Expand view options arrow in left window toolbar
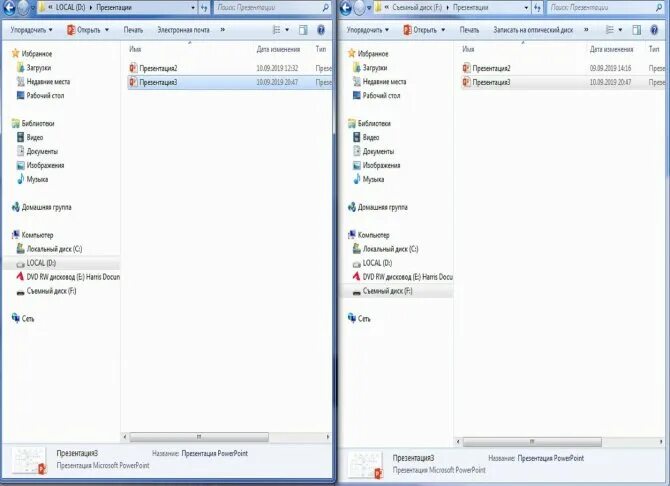Viewport: 670px width, 486px height. pos(287,30)
